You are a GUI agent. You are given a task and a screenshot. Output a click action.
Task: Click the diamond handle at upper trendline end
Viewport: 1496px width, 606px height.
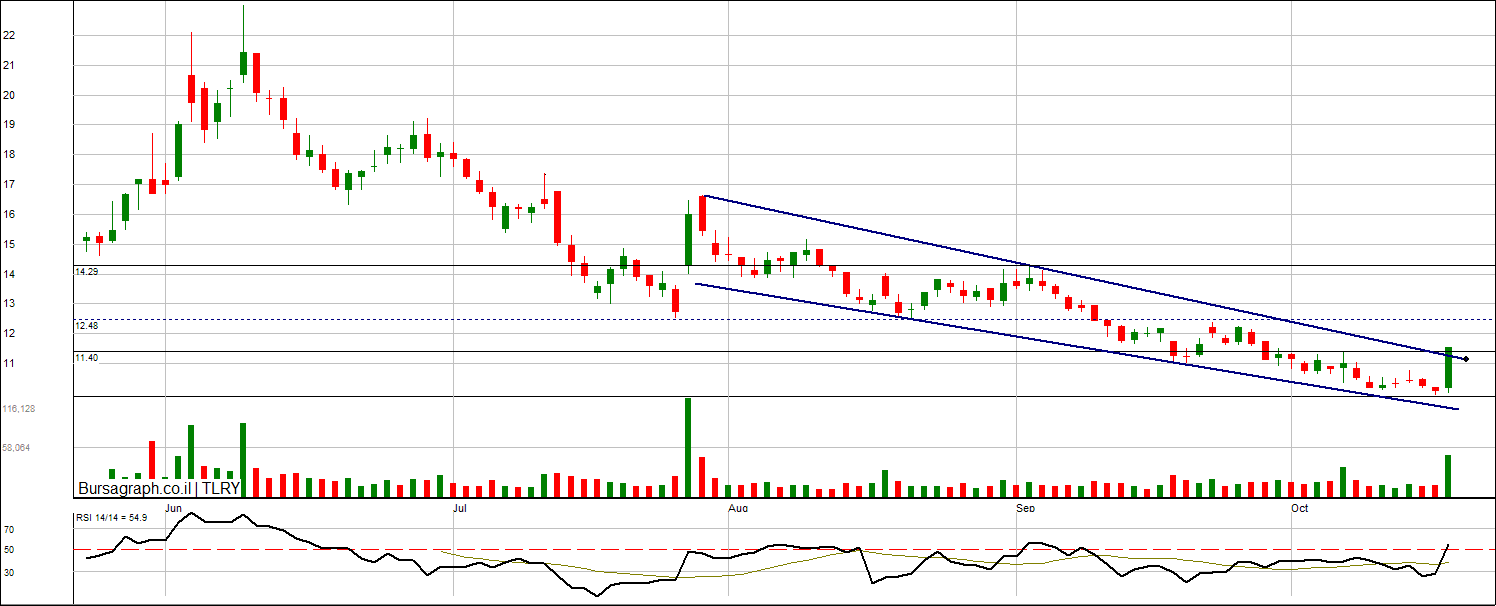[1466, 359]
